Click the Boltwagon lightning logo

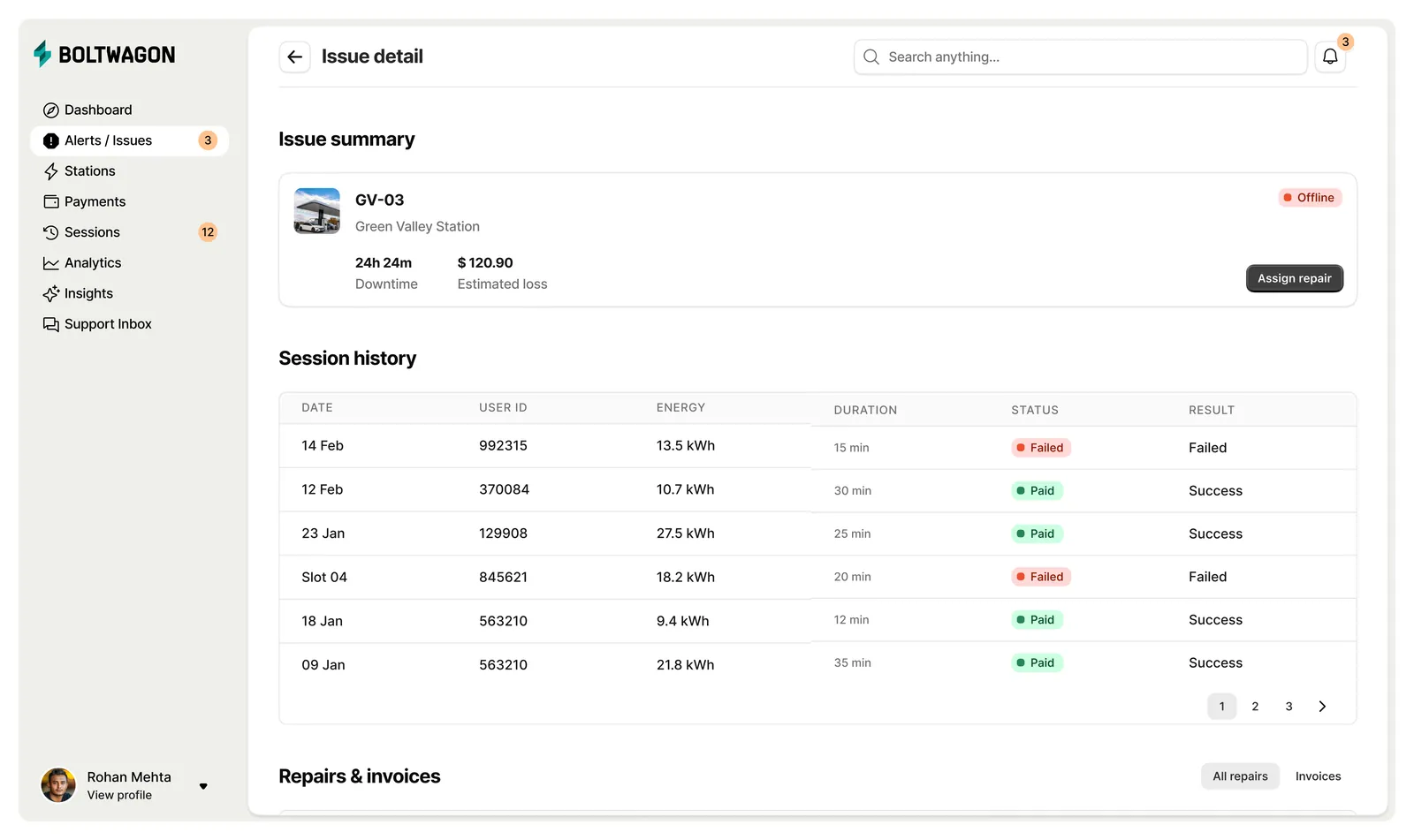point(42,54)
